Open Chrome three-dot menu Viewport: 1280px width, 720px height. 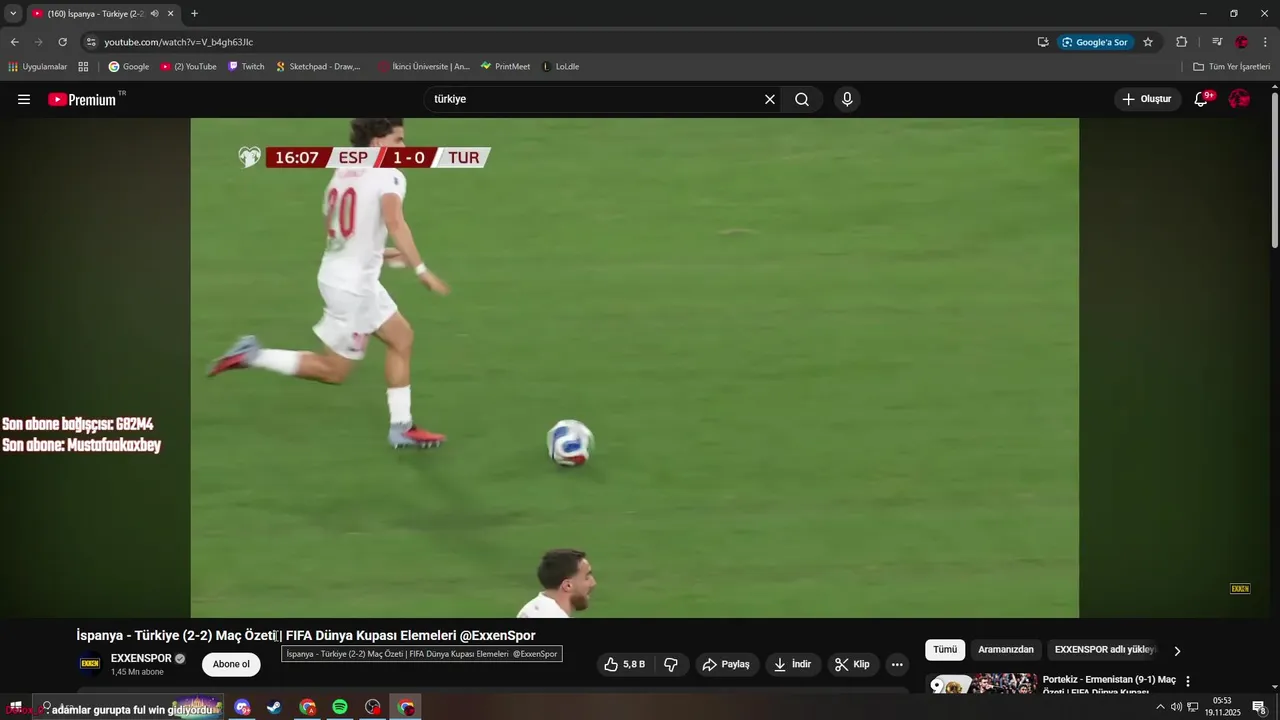(x=1266, y=42)
